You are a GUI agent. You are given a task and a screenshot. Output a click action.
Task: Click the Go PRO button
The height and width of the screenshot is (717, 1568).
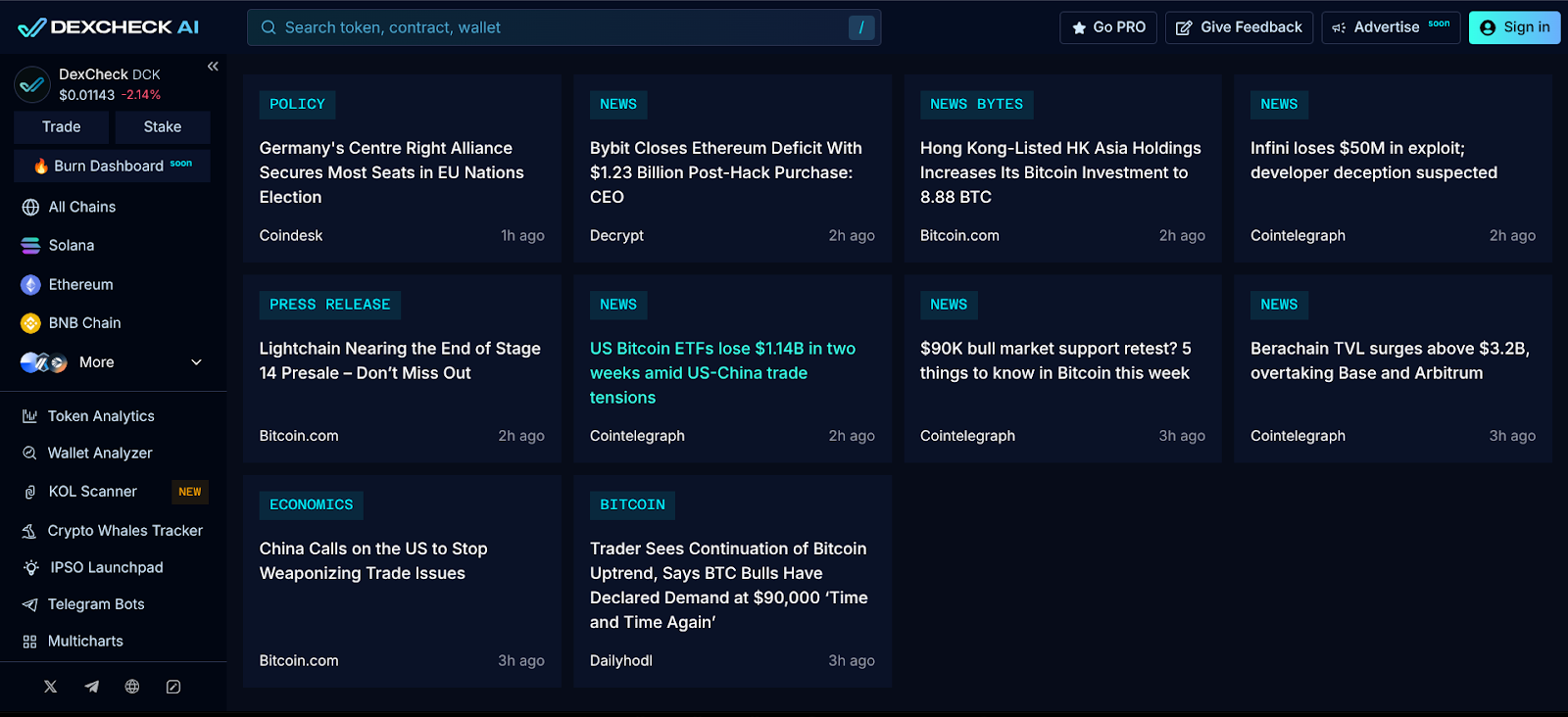click(x=1108, y=27)
